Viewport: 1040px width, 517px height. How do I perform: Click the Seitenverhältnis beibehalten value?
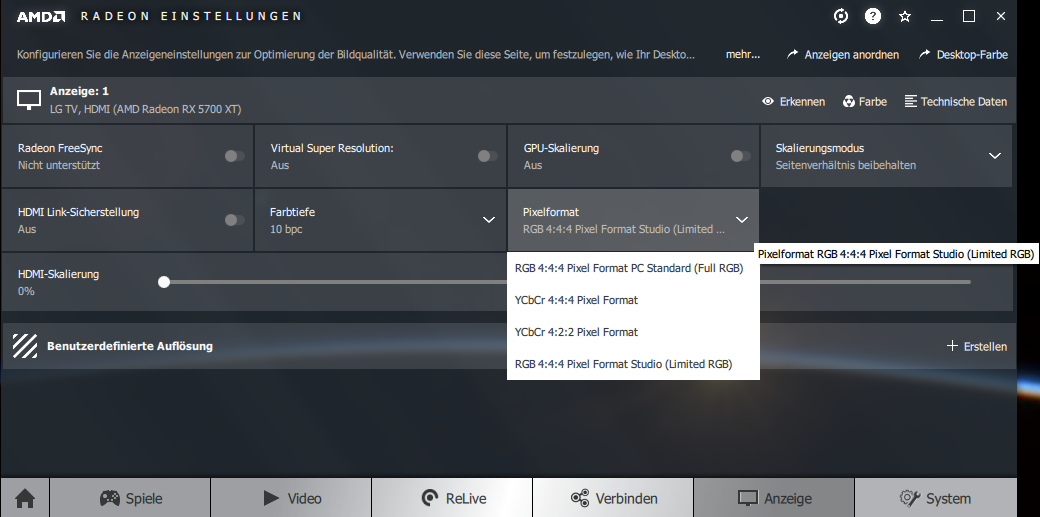tap(846, 165)
